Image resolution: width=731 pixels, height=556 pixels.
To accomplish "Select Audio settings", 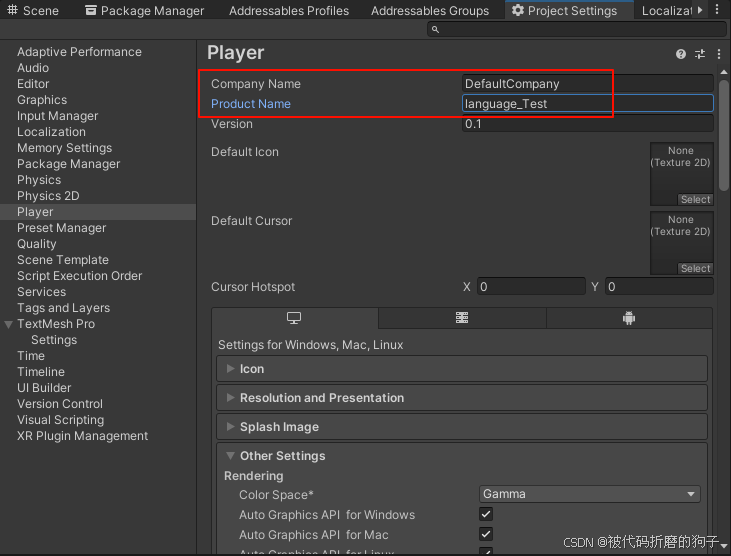I will (33, 68).
